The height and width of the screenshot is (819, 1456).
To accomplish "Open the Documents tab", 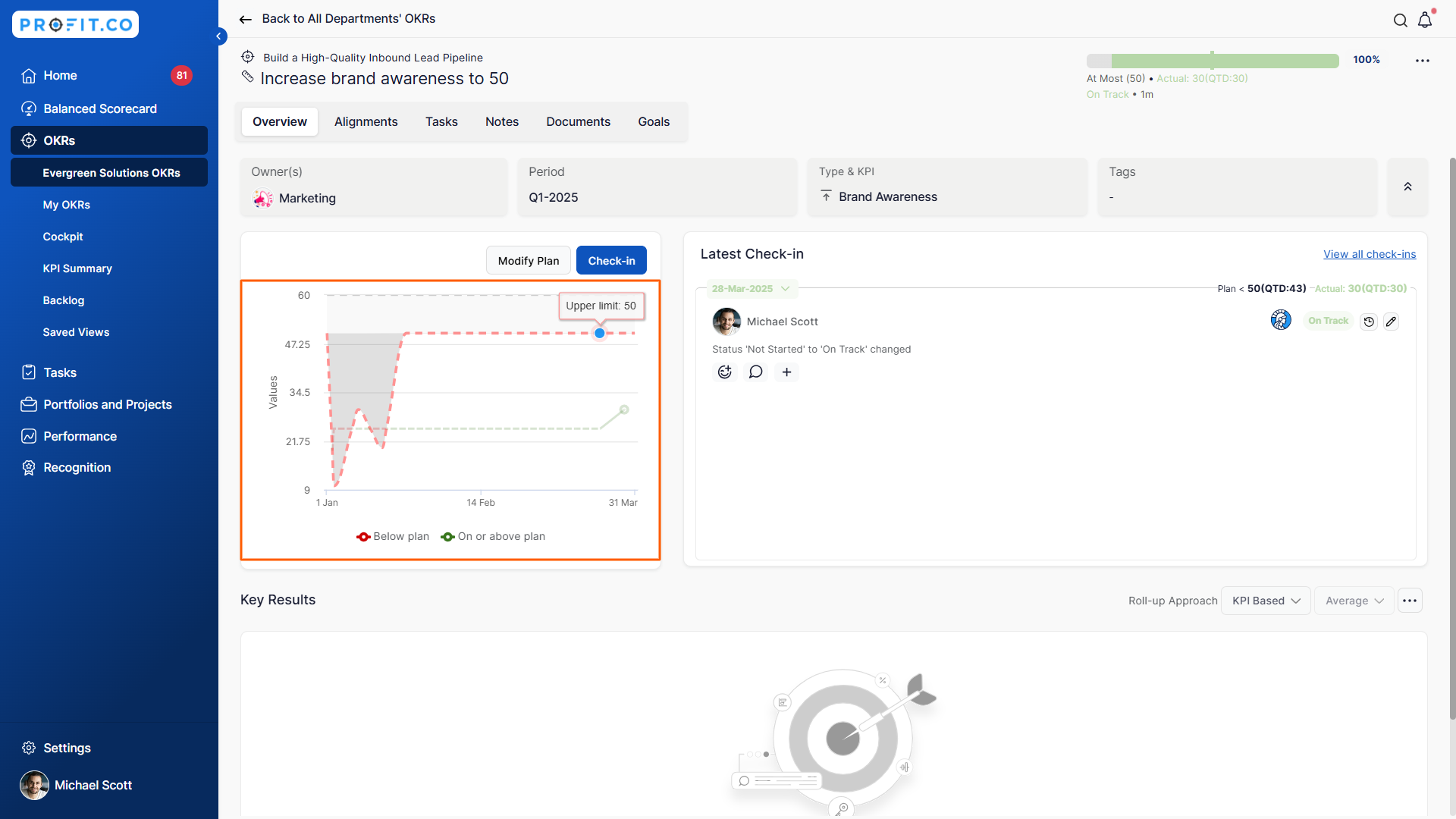I will click(x=578, y=122).
